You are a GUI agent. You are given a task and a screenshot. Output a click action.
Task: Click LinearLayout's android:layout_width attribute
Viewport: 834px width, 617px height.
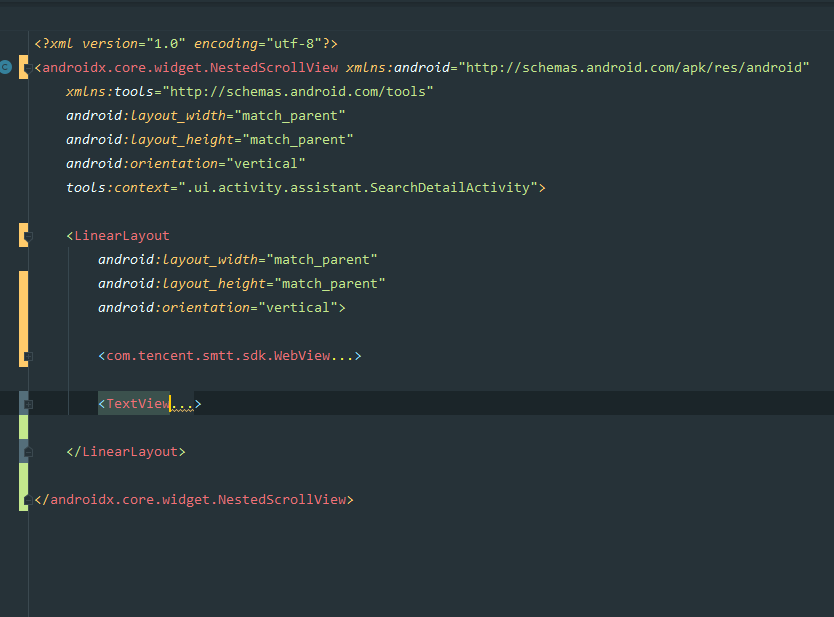[237, 260]
